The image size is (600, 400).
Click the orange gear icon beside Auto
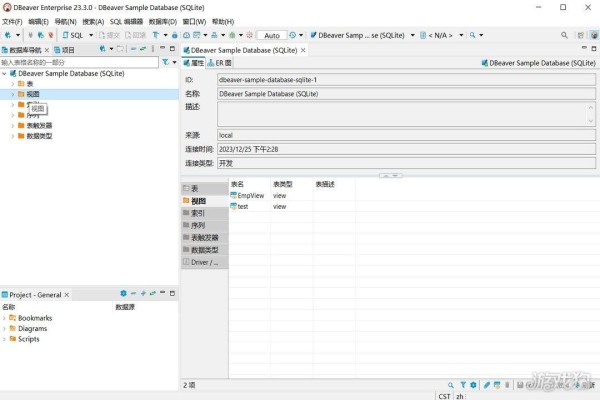click(x=249, y=35)
